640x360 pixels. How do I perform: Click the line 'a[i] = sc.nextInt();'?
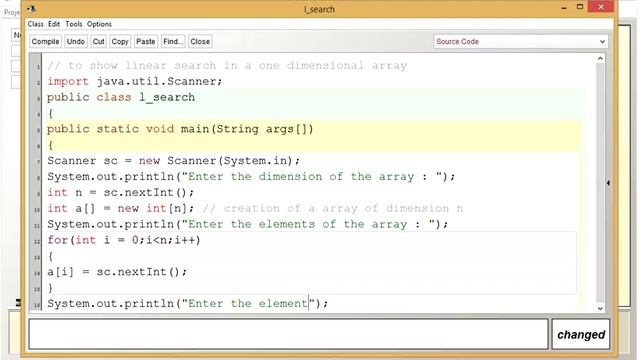tap(117, 272)
